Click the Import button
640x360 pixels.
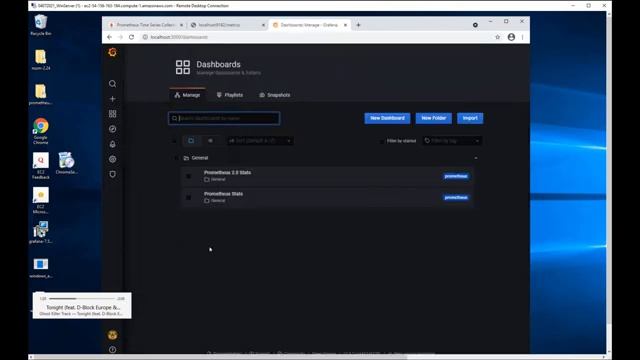470,118
